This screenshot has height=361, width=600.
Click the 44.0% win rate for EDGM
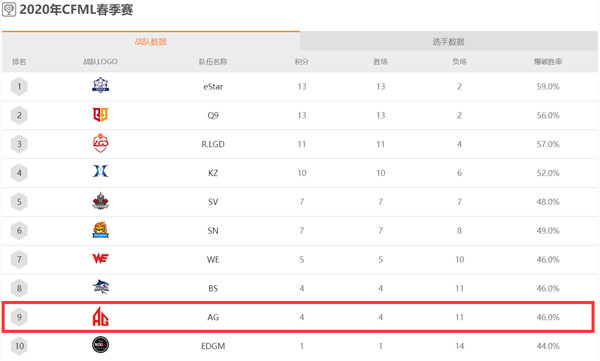(548, 346)
